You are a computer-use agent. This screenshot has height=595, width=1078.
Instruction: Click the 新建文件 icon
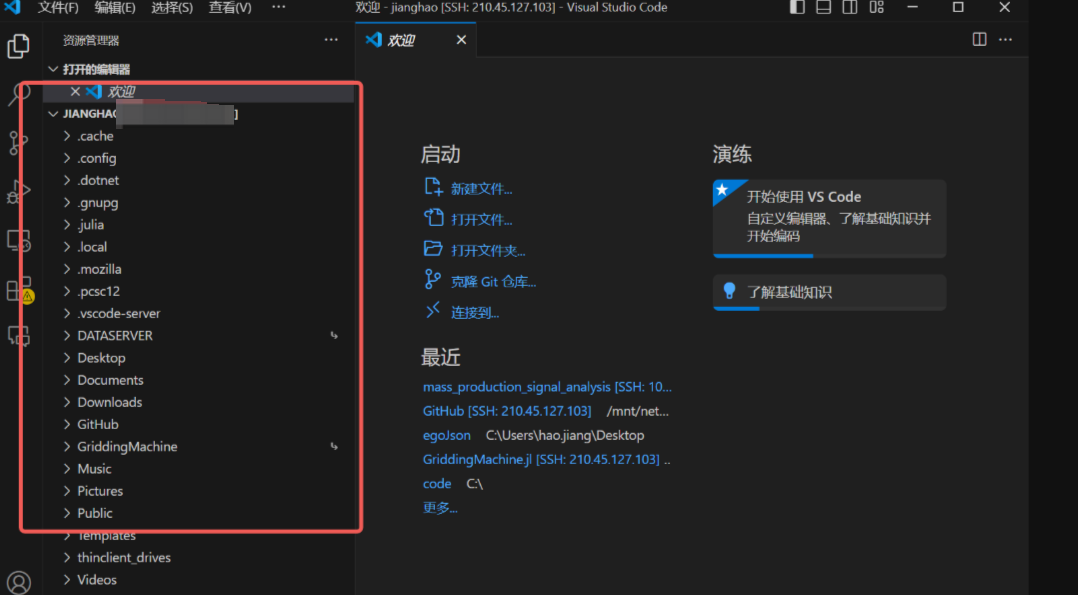[433, 187]
